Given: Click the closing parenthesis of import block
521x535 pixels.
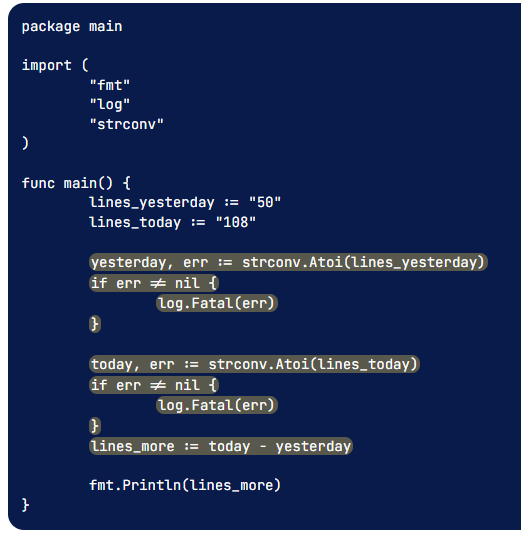Looking at the screenshot, I should pos(26,143).
